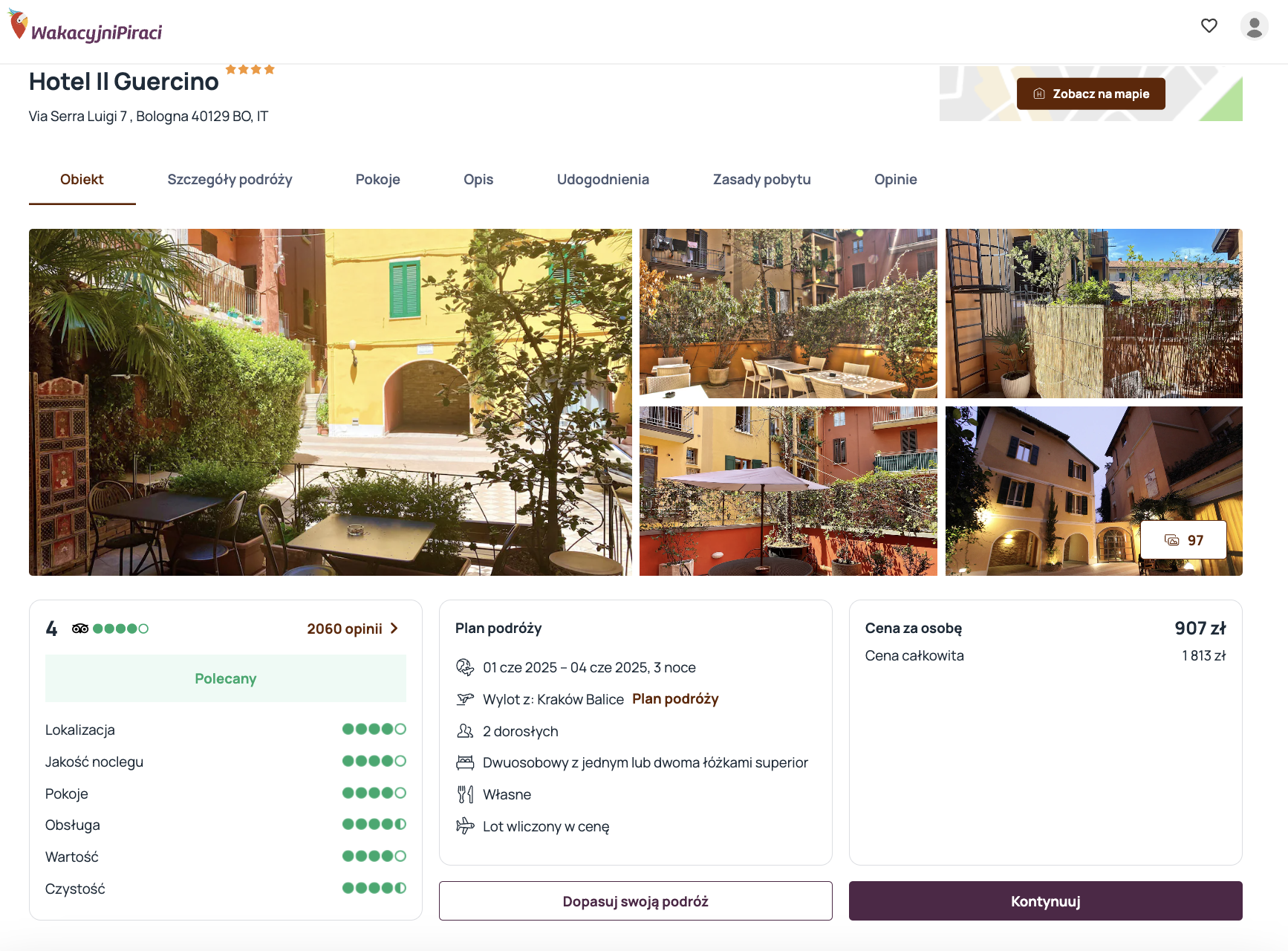Screen dimensions: 1288x951
Task: Click the Polecany recommendation badge
Action: coord(226,678)
